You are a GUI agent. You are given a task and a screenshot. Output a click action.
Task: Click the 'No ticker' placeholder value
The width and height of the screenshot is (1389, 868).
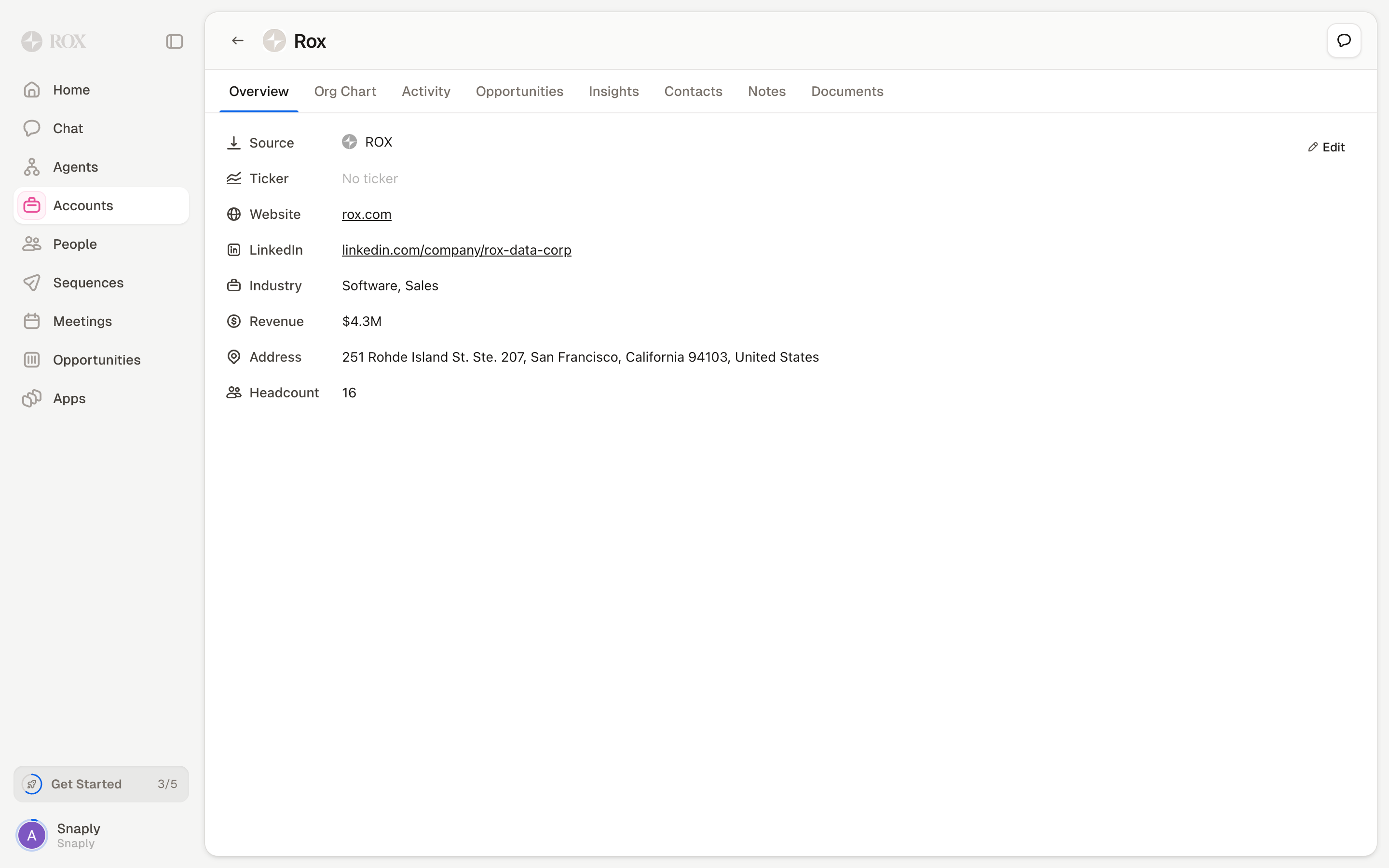(370, 178)
